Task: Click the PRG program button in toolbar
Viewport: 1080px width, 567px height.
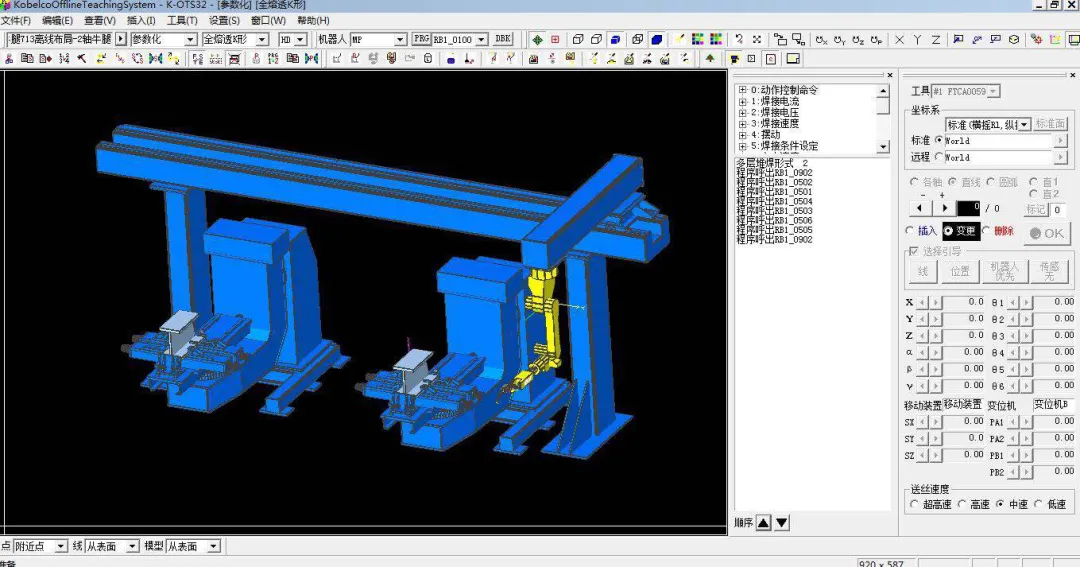Action: [x=421, y=40]
